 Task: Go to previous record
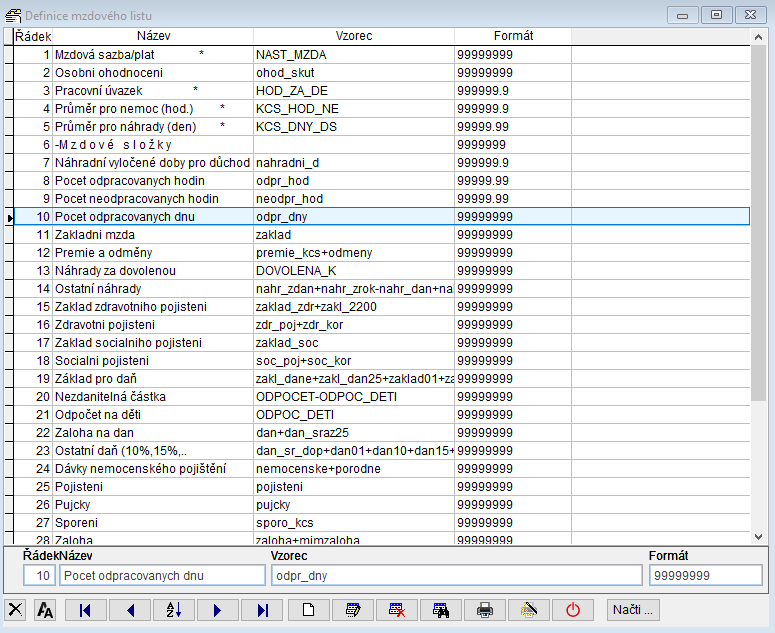130,610
